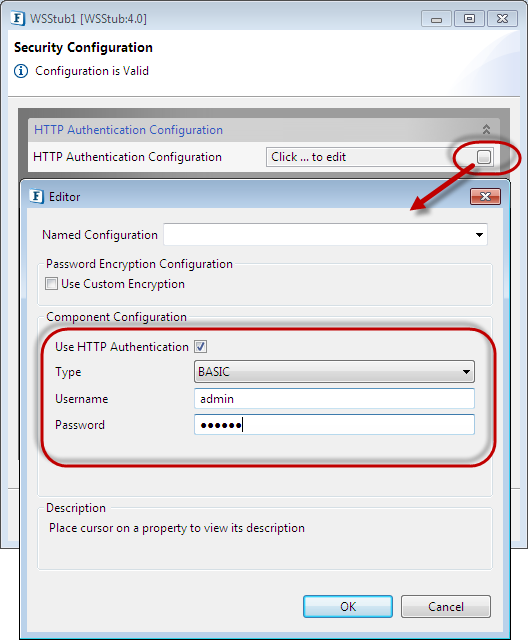Screen dimensions: 528x640
Task: Close the WSStub1 window
Action: (x=503, y=19)
